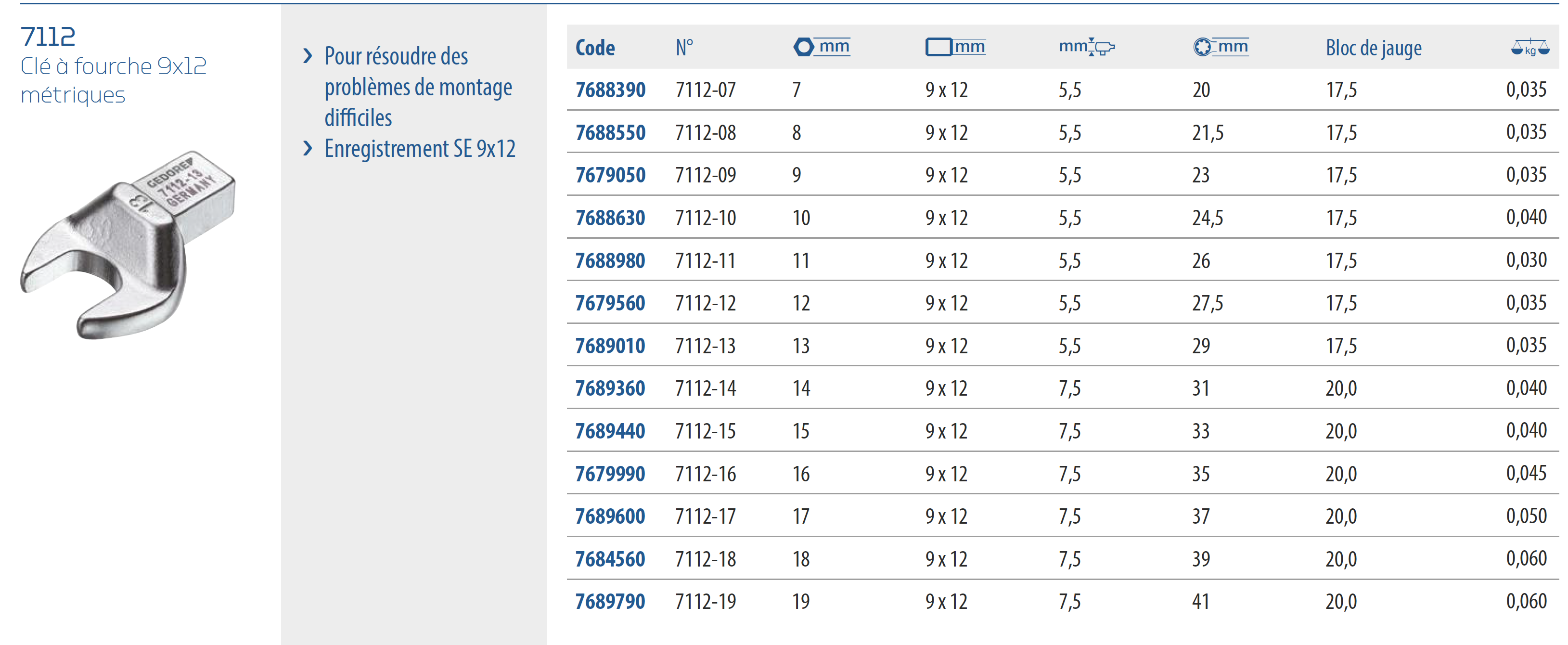Click weight 0,040 in row 7112-10
Viewport: 1568px width, 645px height.
point(1527,218)
